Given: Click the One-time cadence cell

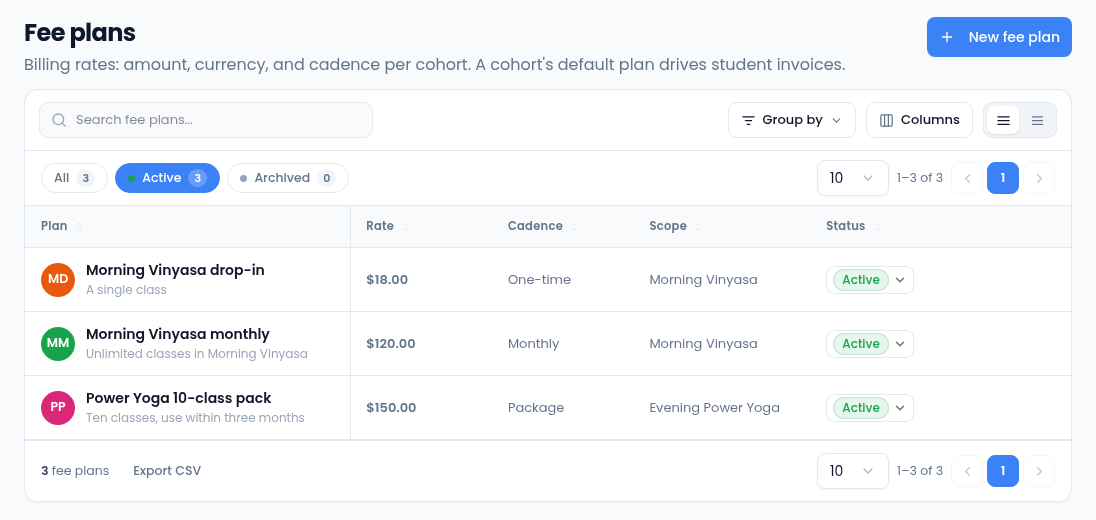Looking at the screenshot, I should tap(540, 280).
